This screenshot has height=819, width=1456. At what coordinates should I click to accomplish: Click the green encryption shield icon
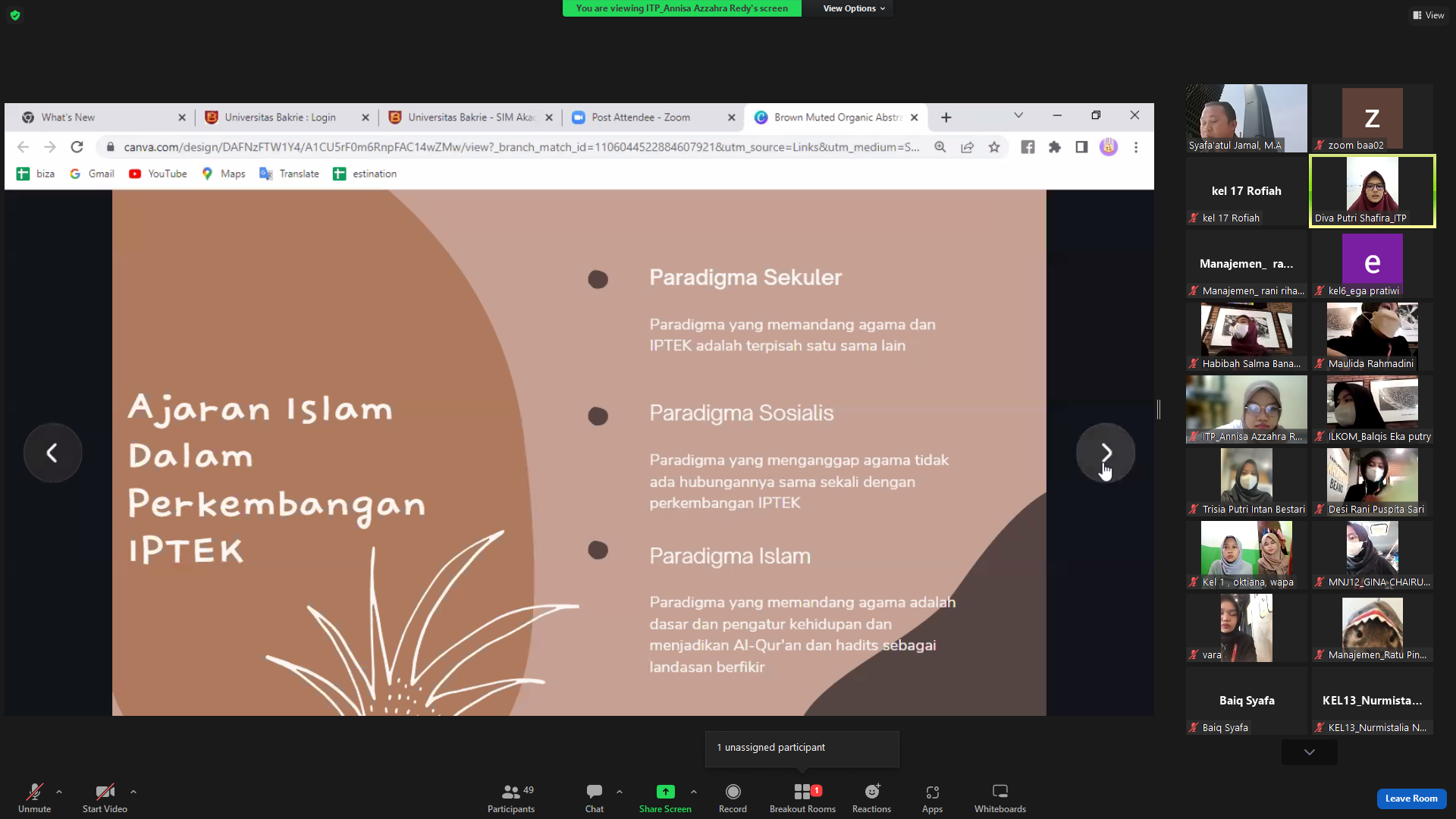click(15, 15)
